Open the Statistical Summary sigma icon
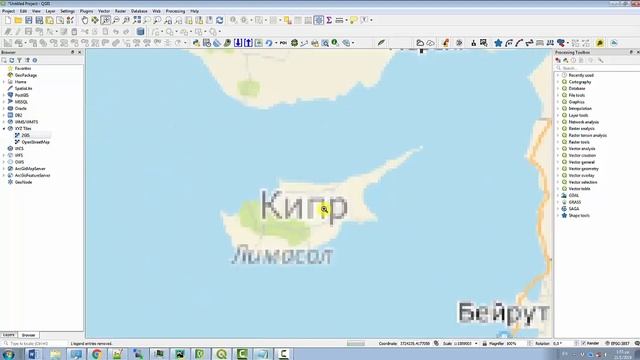The width and height of the screenshot is (640, 360). (329, 20)
